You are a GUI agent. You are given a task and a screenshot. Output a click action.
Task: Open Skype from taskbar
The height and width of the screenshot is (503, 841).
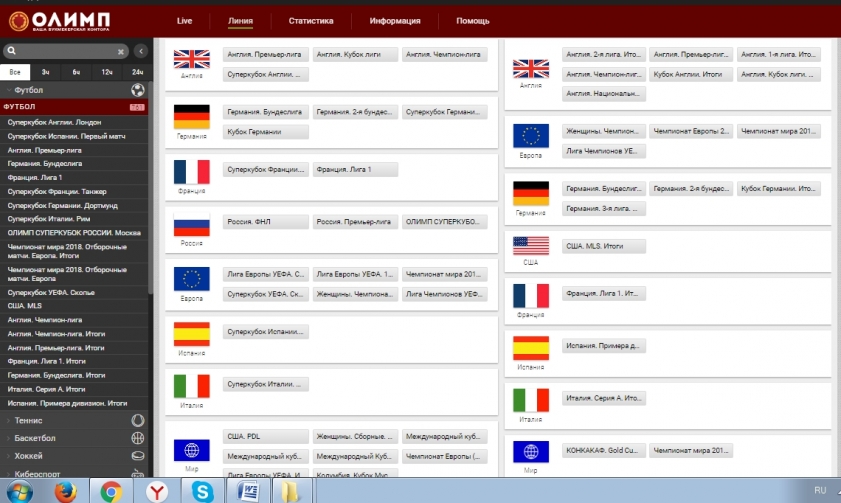[x=202, y=492]
